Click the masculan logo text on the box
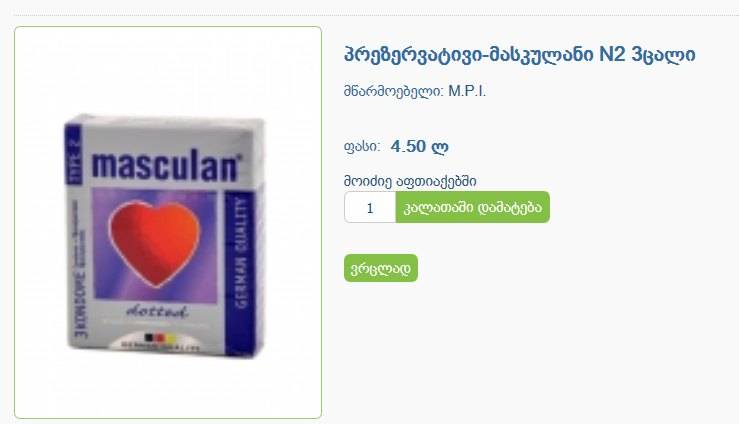739x424 pixels. point(166,167)
